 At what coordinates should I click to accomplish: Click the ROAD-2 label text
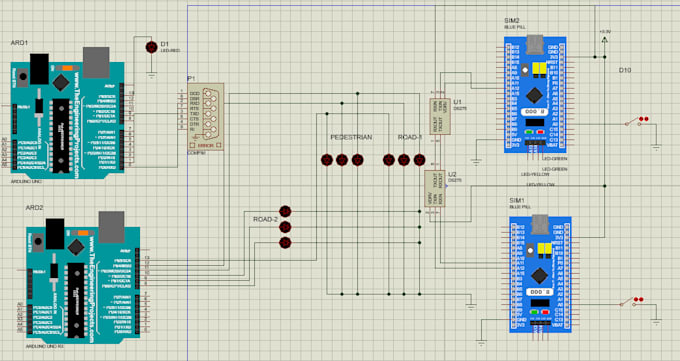tap(265, 219)
